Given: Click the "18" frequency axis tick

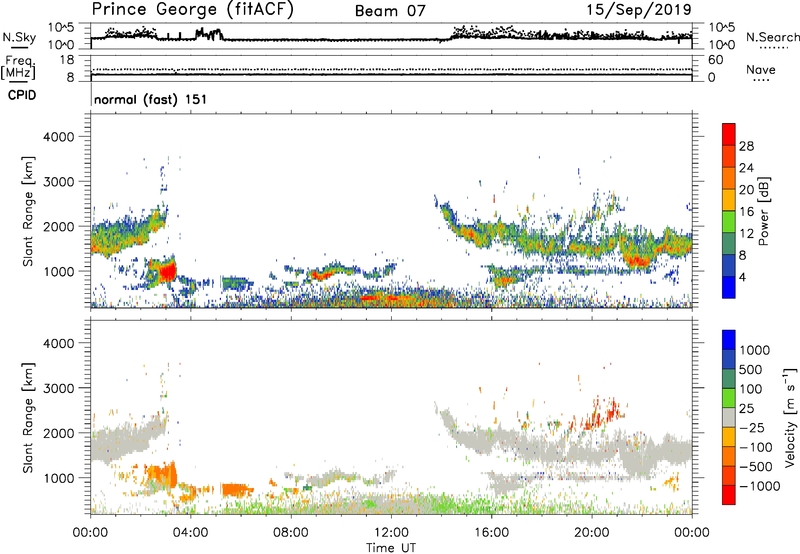Looking at the screenshot, I should 66,60.
